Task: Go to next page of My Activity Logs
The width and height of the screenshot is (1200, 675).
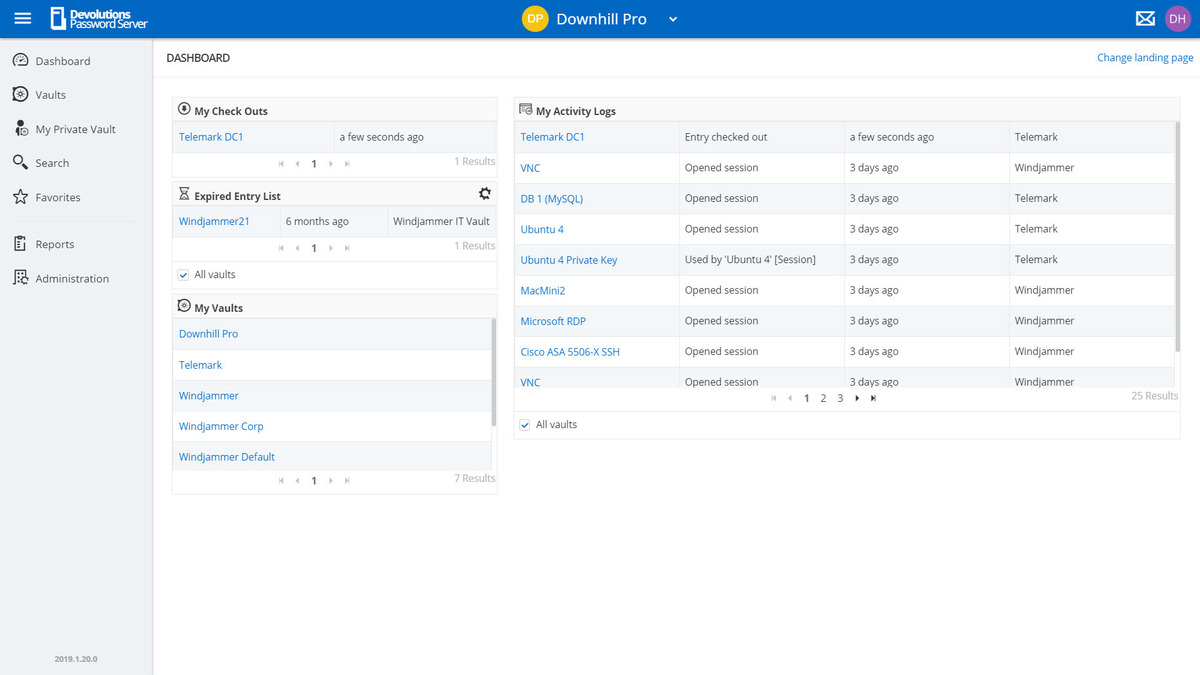Action: pos(857,398)
